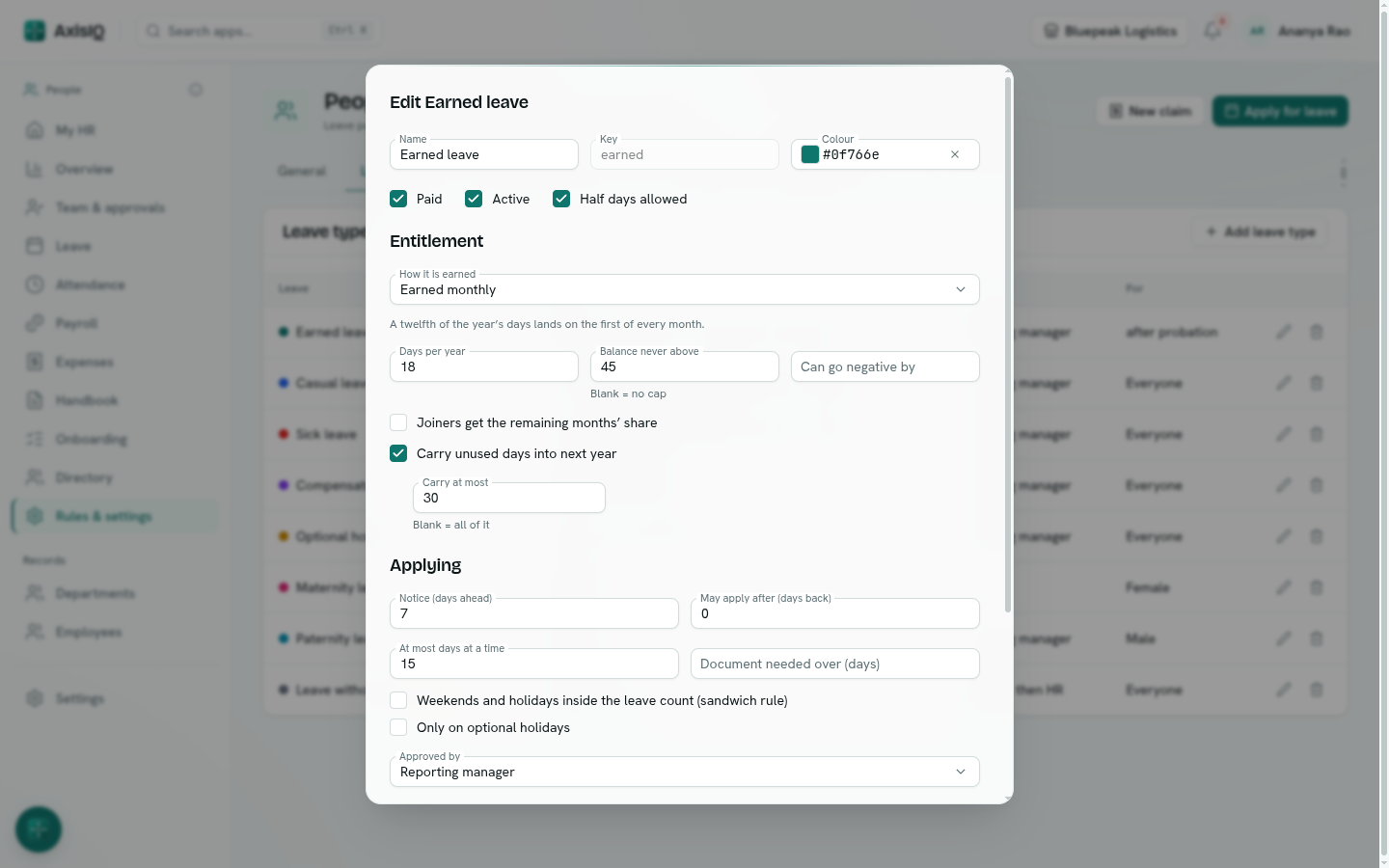Open Bluepeak Logistics company switcher
1389x868 pixels.
click(x=1110, y=31)
